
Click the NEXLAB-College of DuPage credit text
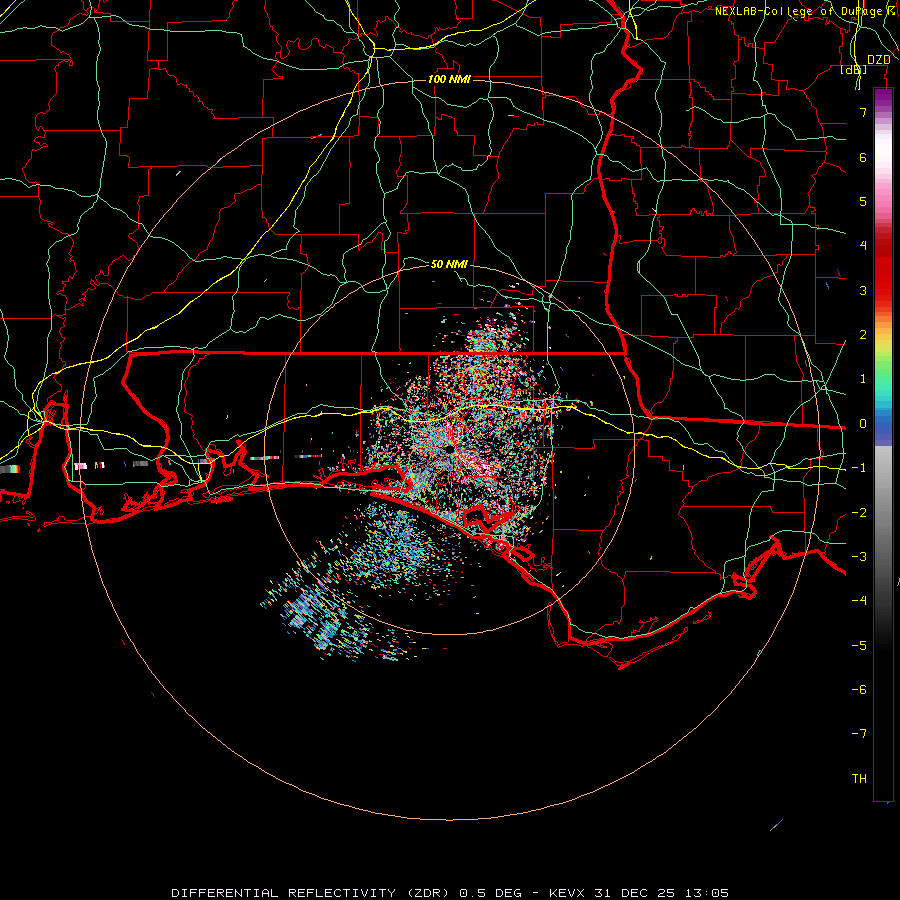[799, 11]
